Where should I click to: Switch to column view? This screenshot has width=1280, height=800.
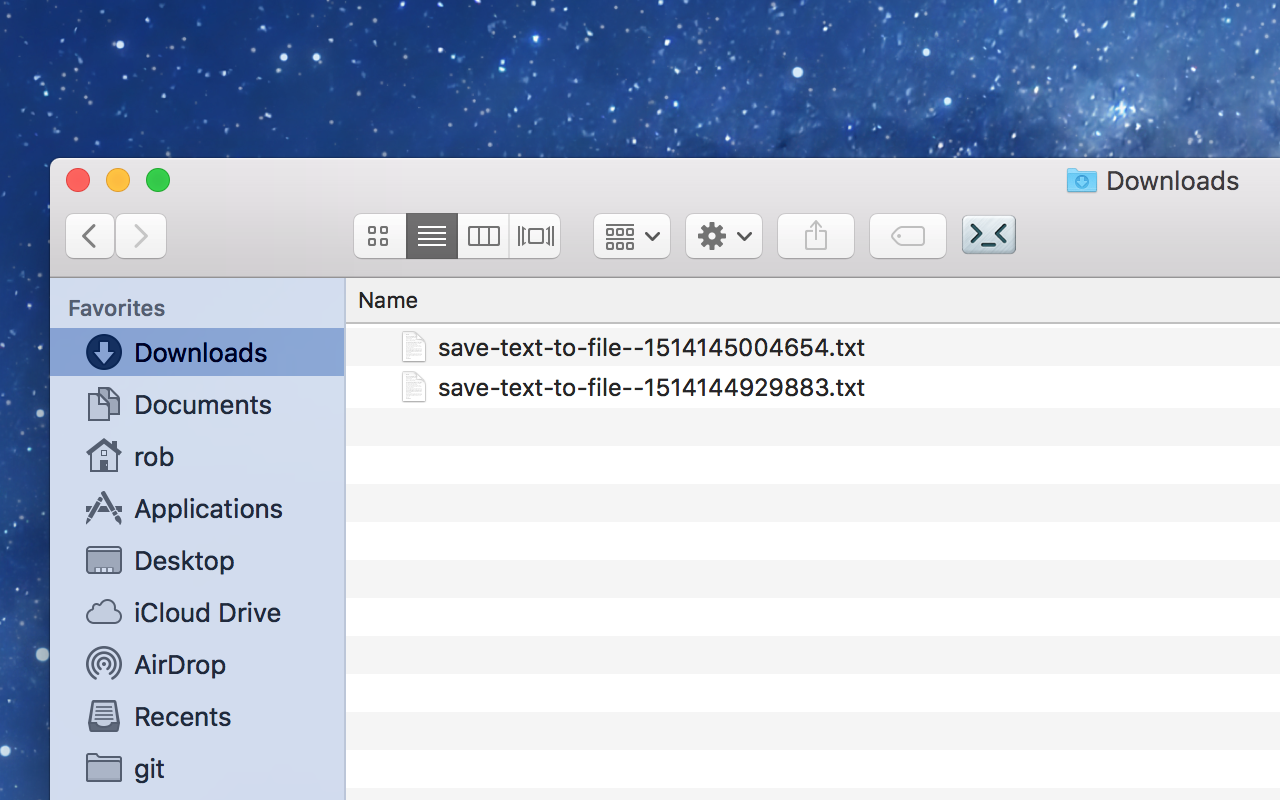click(x=483, y=236)
